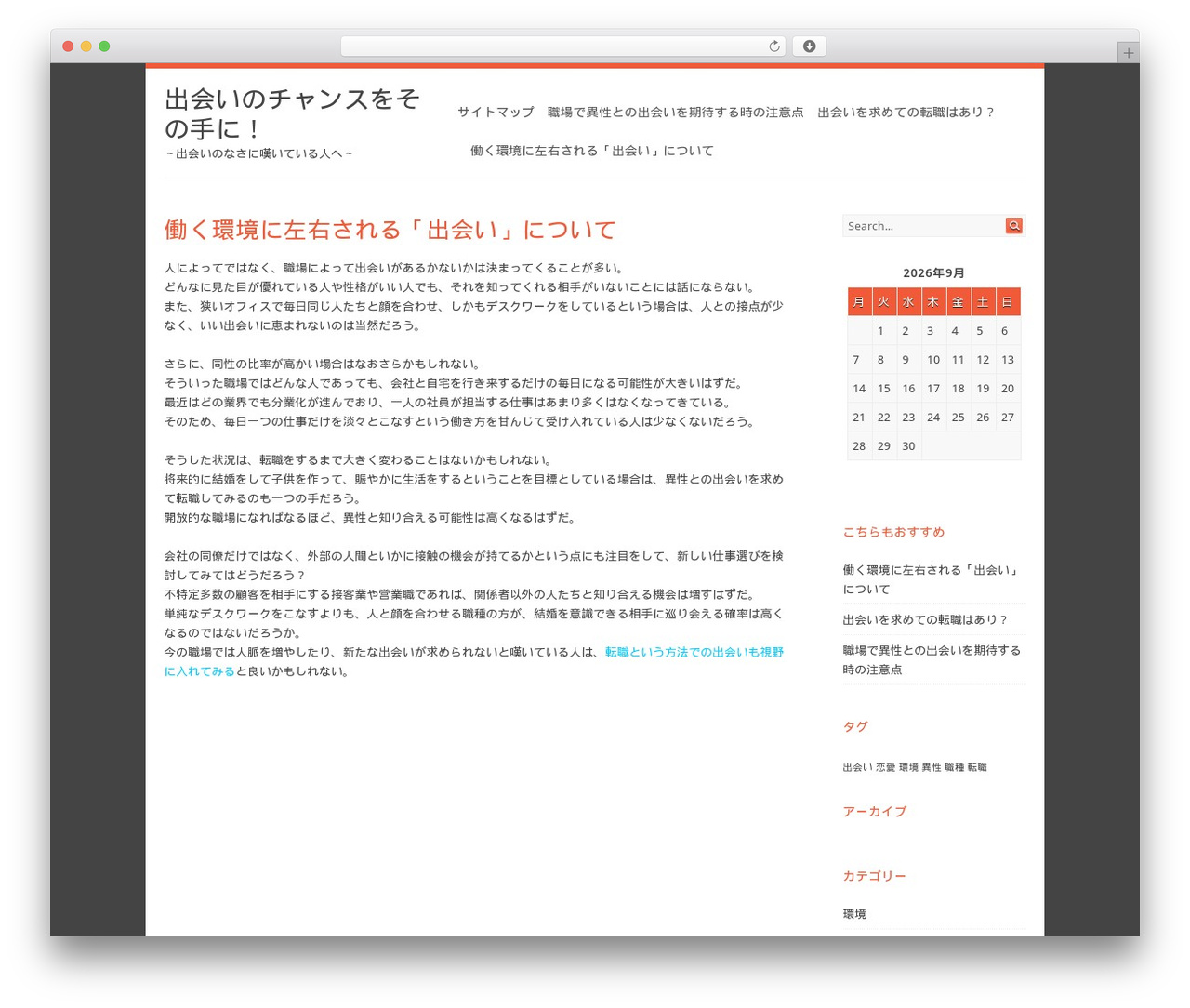Open sidebar link 働く環境に左右される「出会い」について

click(932, 579)
